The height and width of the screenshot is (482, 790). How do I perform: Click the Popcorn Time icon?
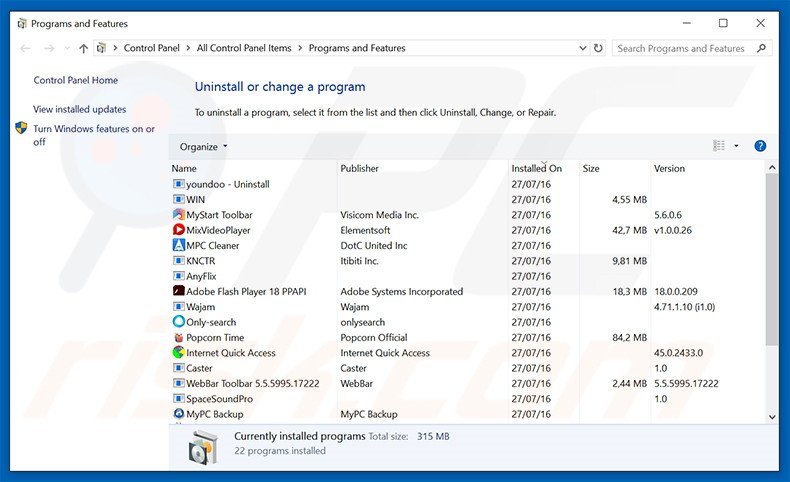click(178, 337)
